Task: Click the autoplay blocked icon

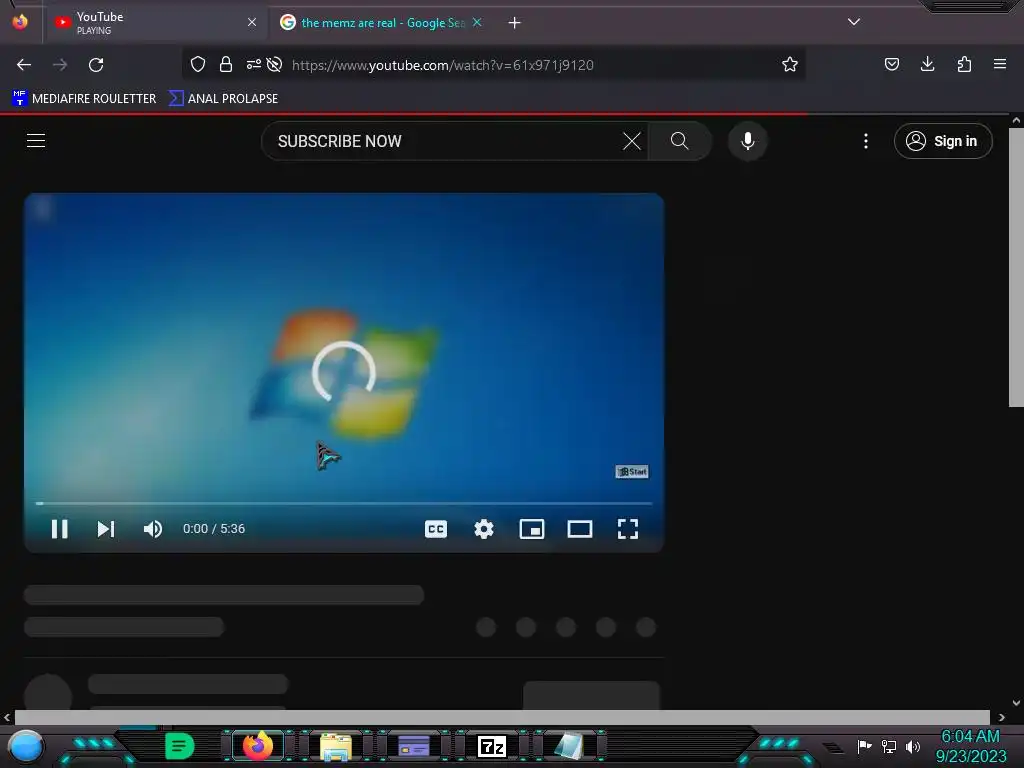Action: point(275,64)
